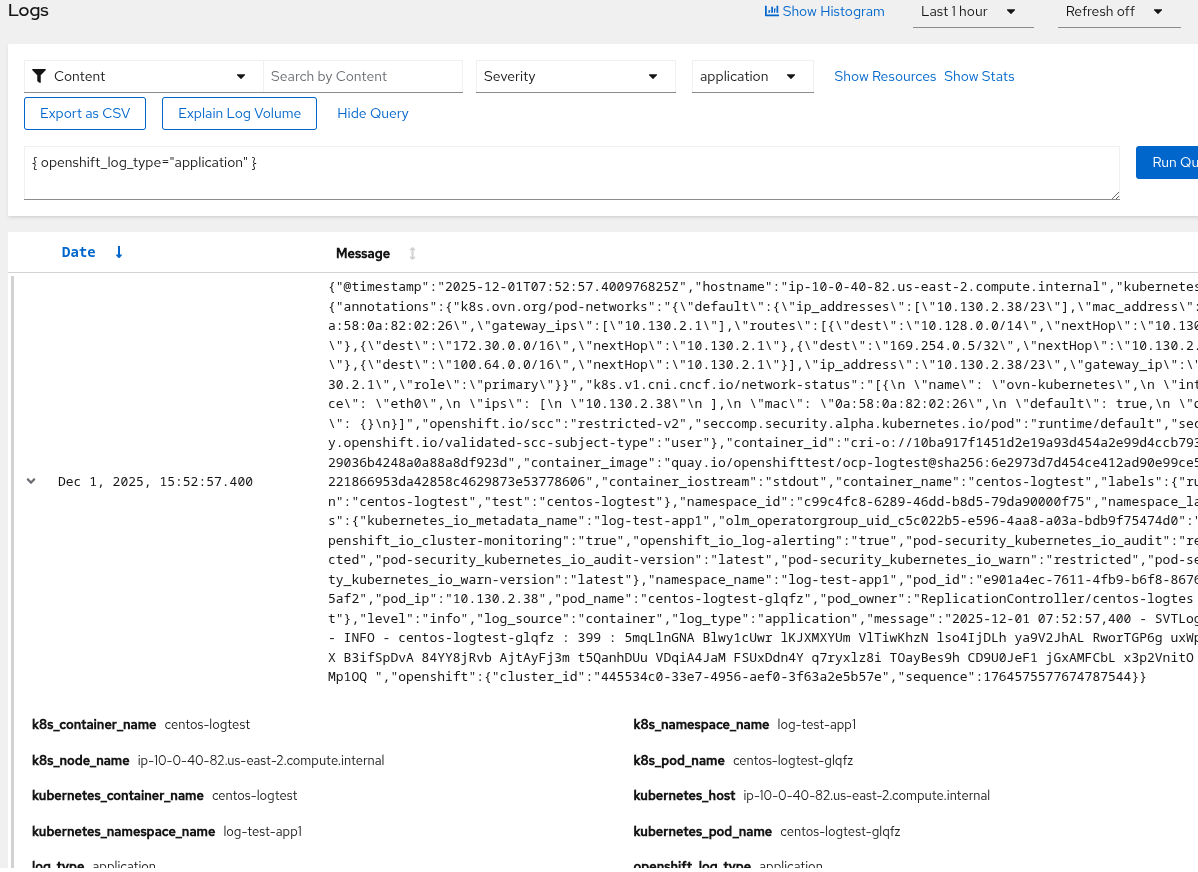Click the JSON log message body

763,481
